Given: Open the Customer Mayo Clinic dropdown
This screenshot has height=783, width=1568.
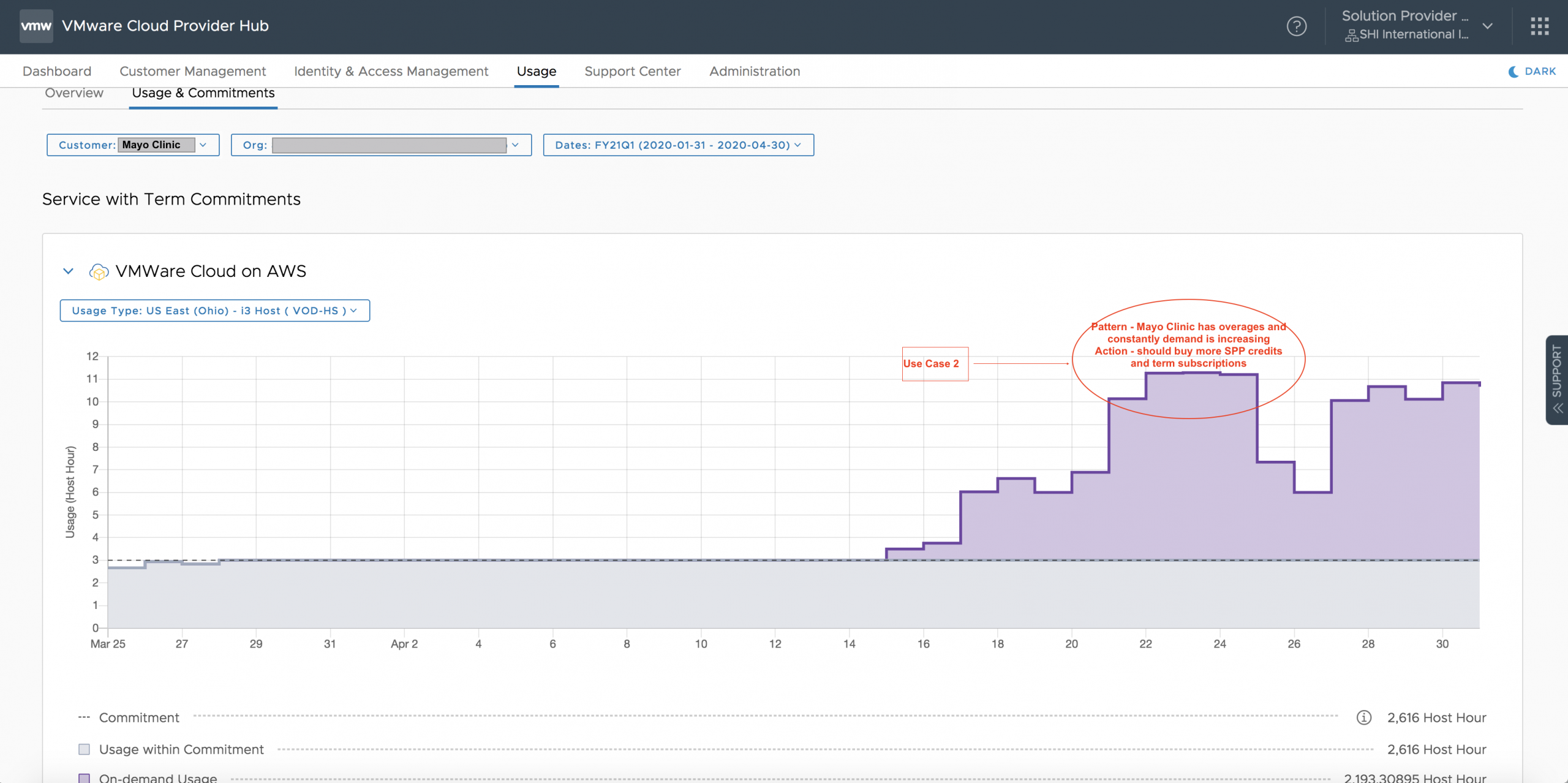Looking at the screenshot, I should click(133, 145).
